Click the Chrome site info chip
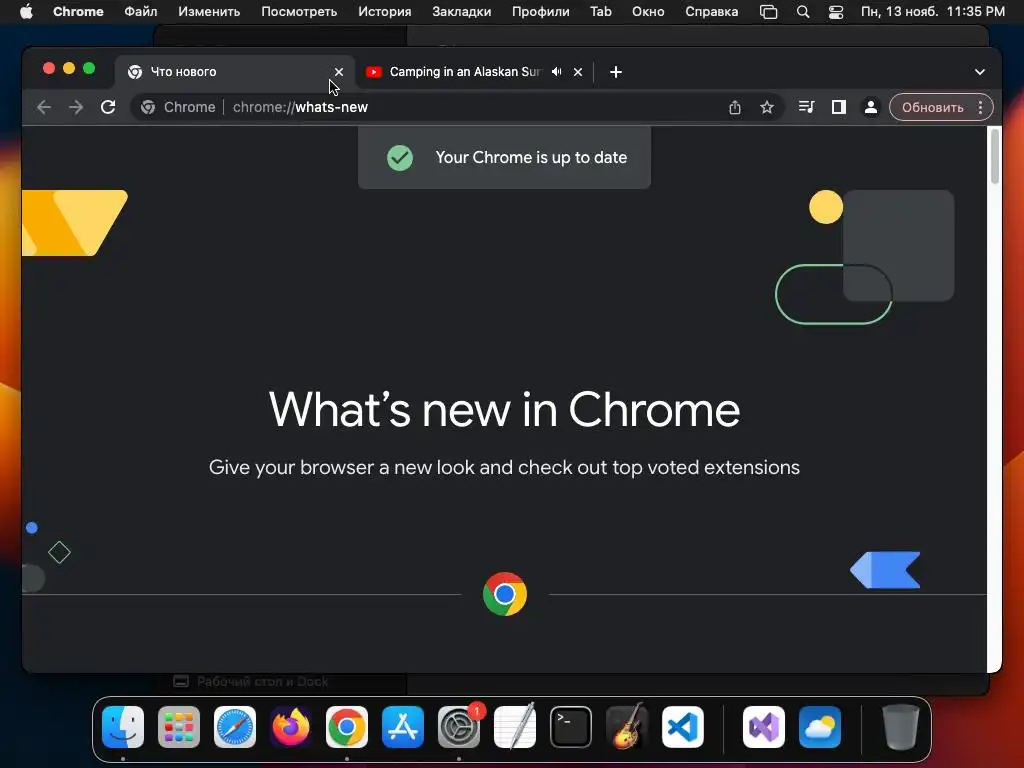The height and width of the screenshot is (768, 1024). 178,107
